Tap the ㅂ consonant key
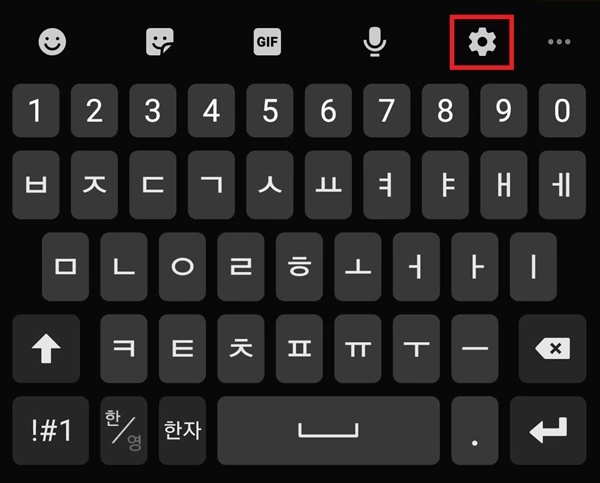600x483 pixels. (x=36, y=185)
